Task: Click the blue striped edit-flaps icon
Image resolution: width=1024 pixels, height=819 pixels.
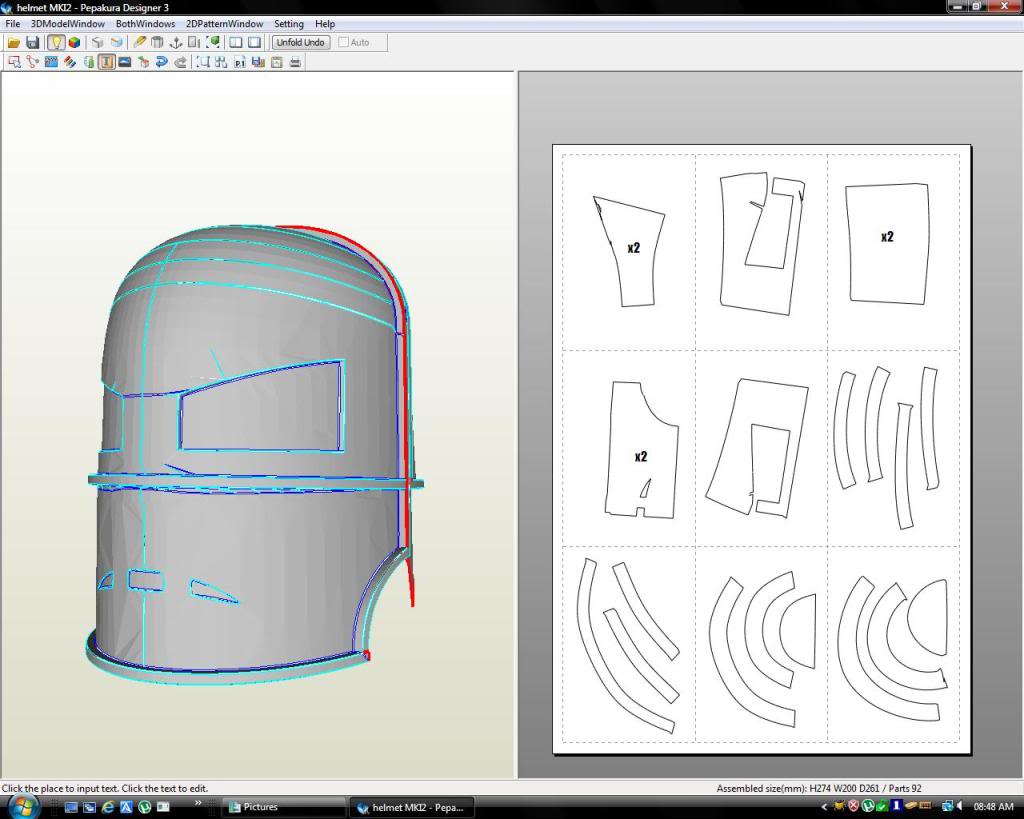Action: 51,62
